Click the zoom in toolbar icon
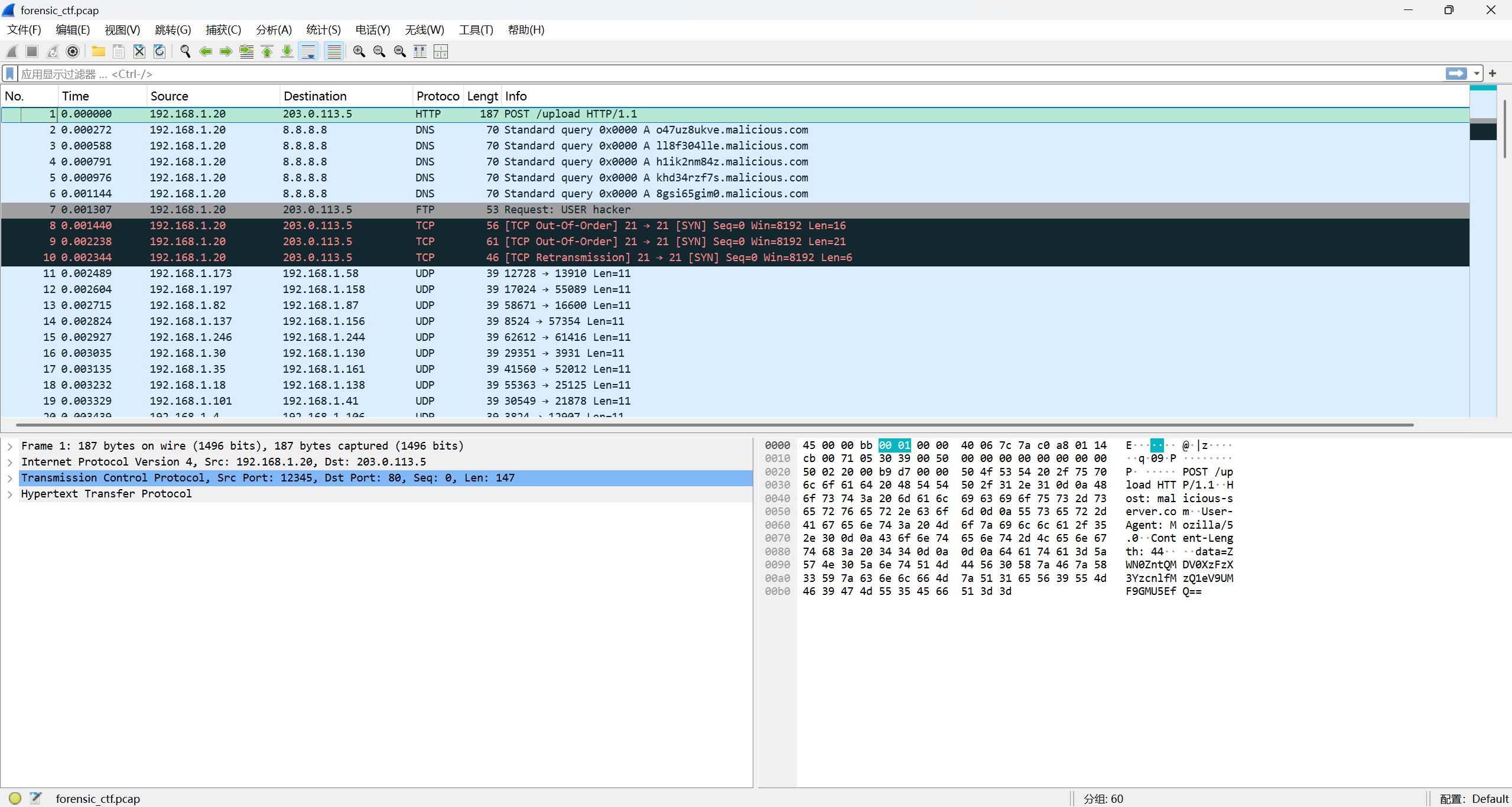 pos(359,51)
